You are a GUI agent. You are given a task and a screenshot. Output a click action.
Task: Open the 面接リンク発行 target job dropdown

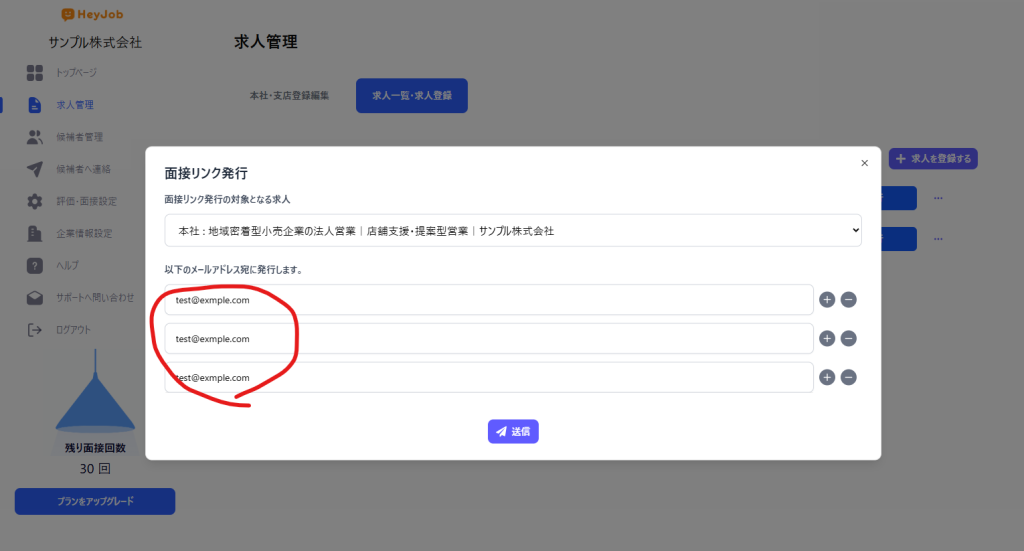[x=513, y=230]
